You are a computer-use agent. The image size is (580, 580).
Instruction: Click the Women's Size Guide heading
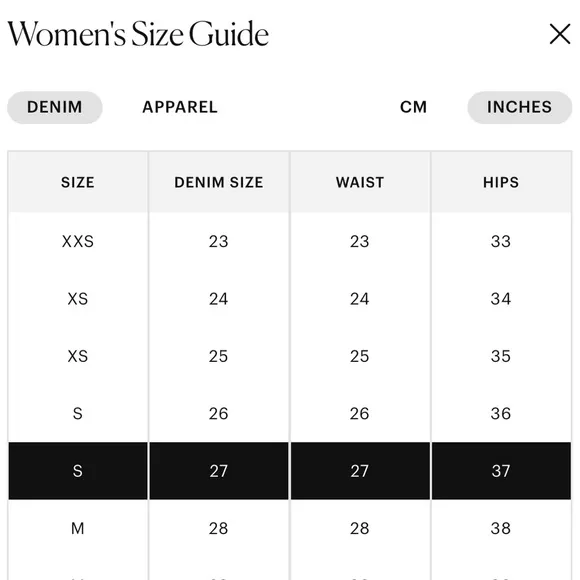point(138,34)
